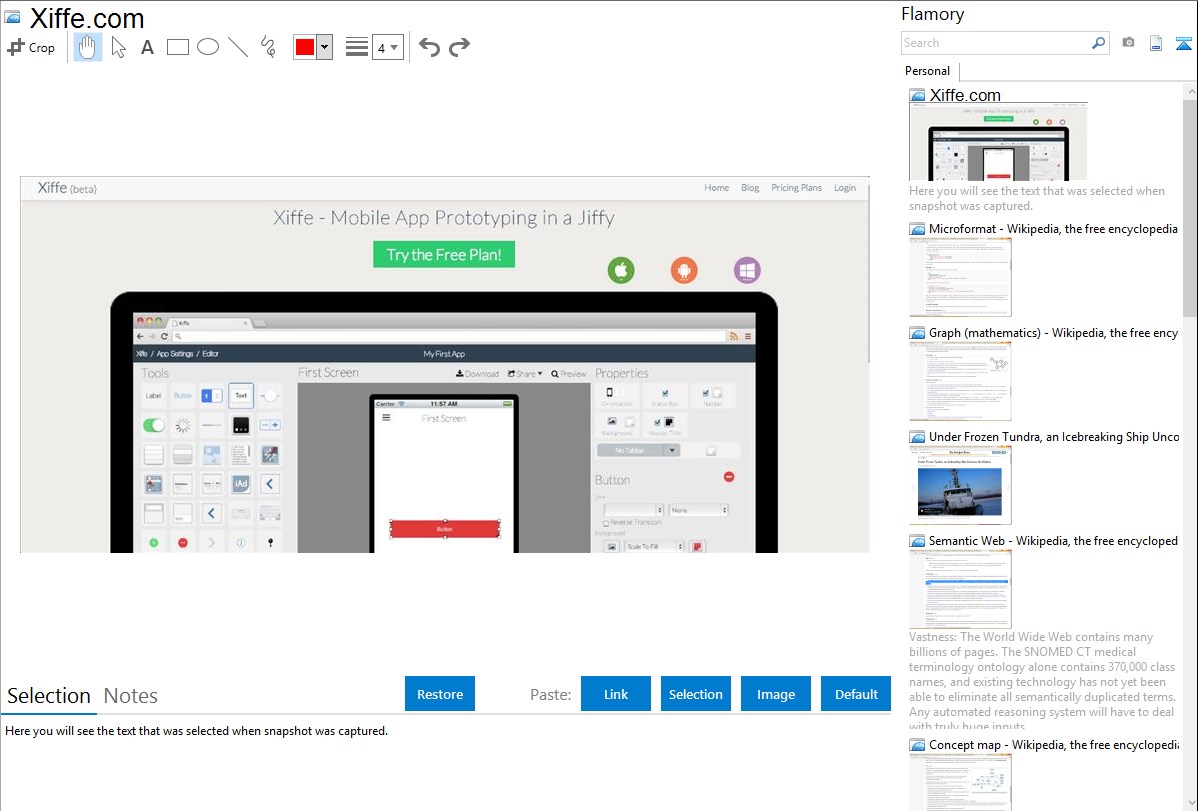Viewport: 1198px width, 811px height.
Task: Pick the ellipse shape tool
Action: click(208, 47)
